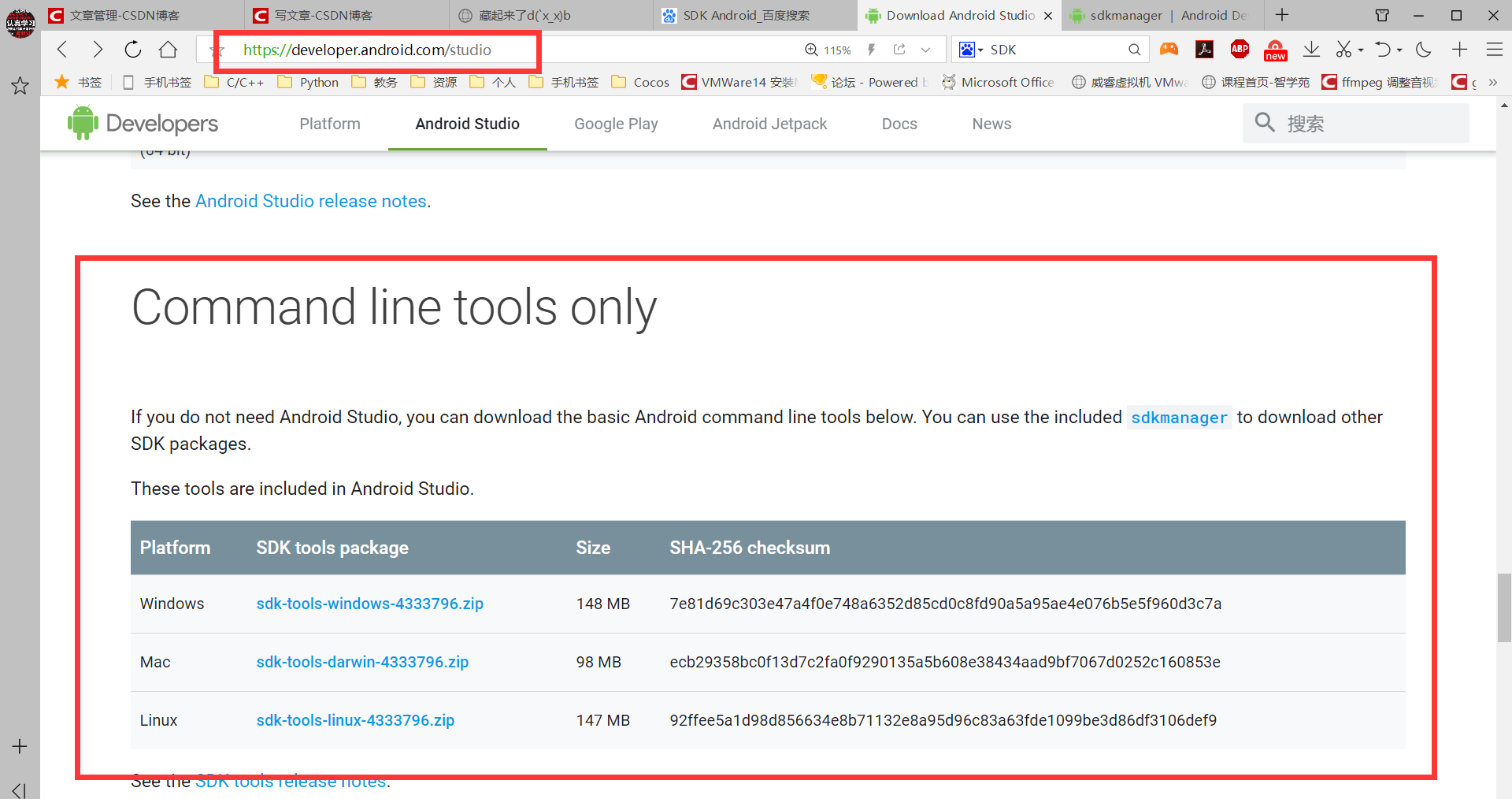Open ffmpeg 调整音视 bookmark
This screenshot has width=1512, height=799.
point(1380,82)
